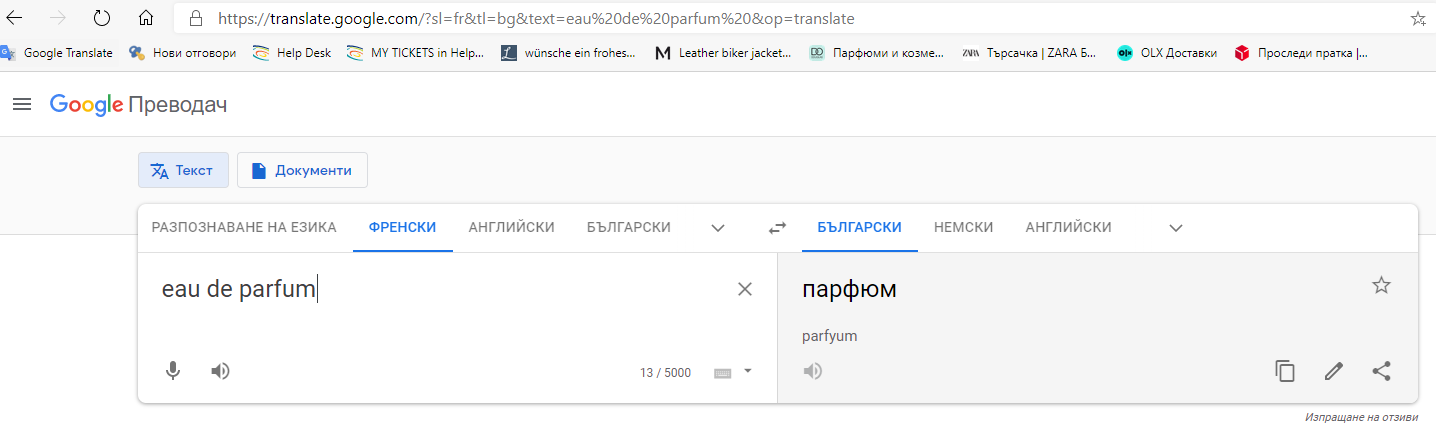Start voice input with microphone icon
This screenshot has height=438, width=1436.
tap(173, 371)
